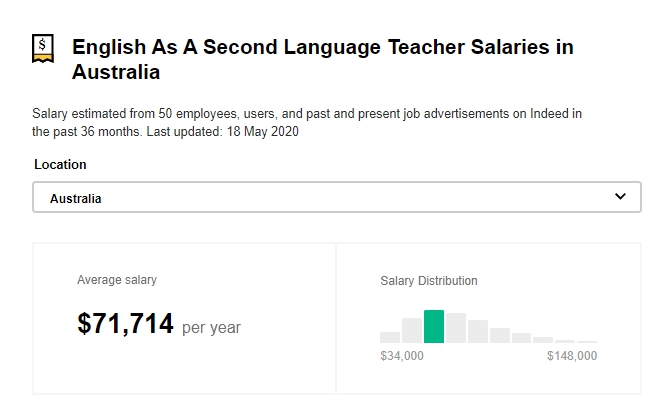The height and width of the screenshot is (406, 656).
Task: Select the last, shortest distribution bar
Action: click(587, 342)
